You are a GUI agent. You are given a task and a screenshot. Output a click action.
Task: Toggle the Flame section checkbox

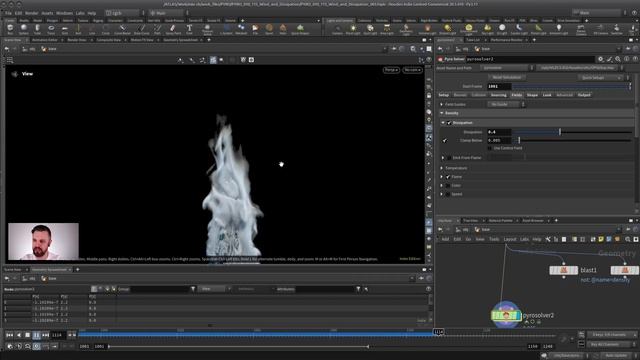point(448,177)
